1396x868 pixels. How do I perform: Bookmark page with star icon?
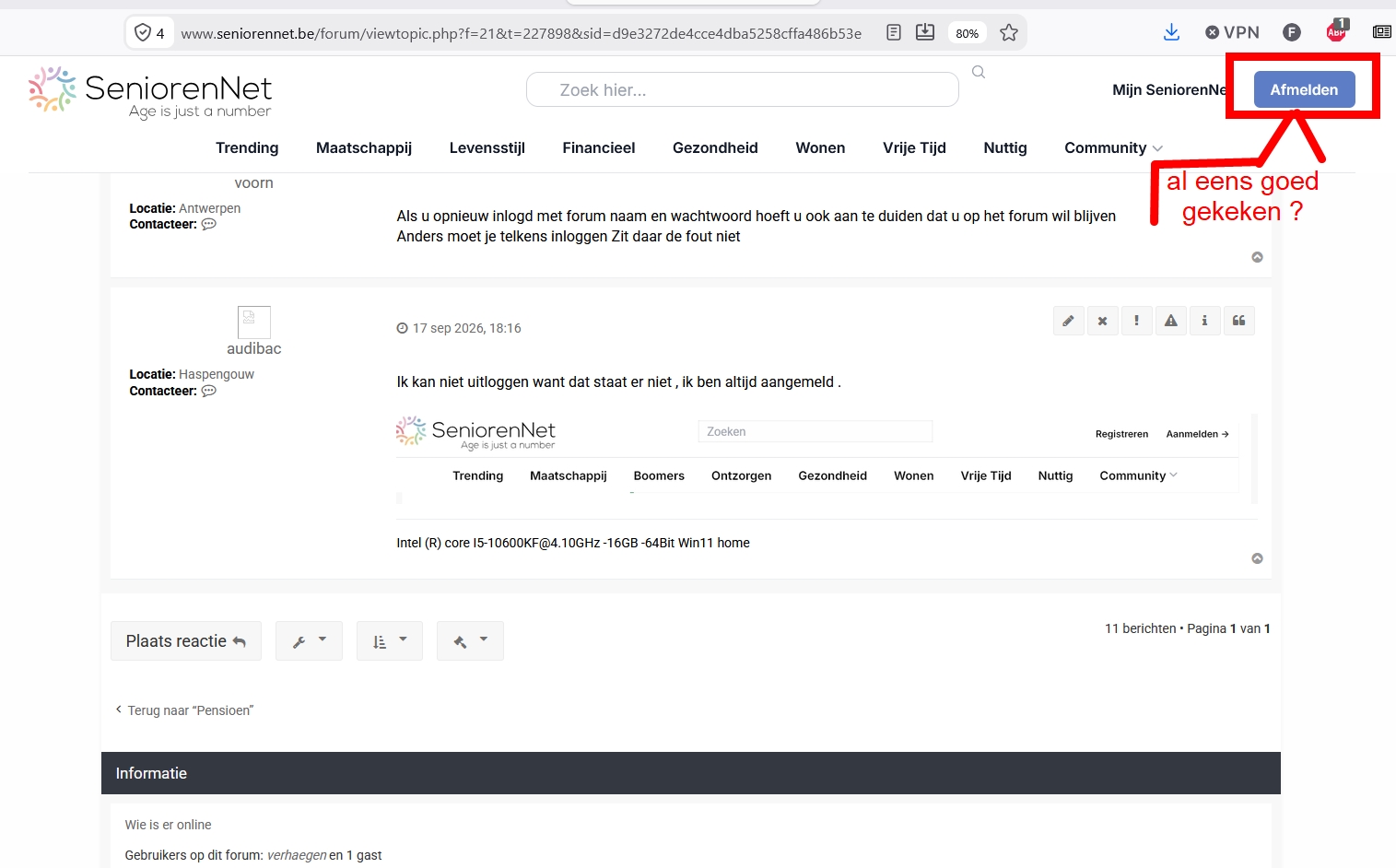[x=1009, y=33]
